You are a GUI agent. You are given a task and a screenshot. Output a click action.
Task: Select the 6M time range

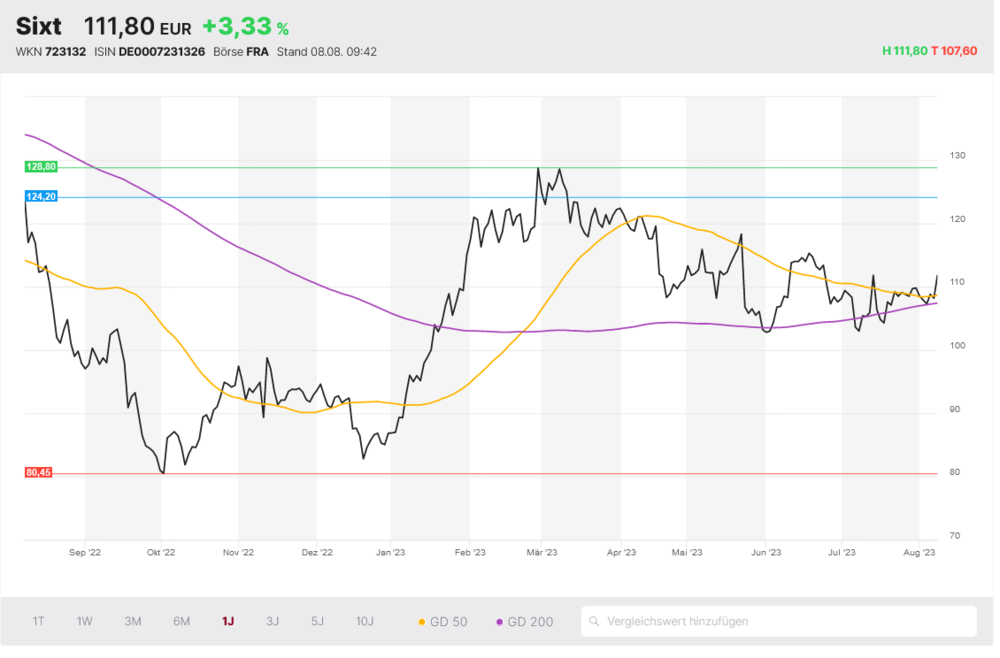click(181, 621)
